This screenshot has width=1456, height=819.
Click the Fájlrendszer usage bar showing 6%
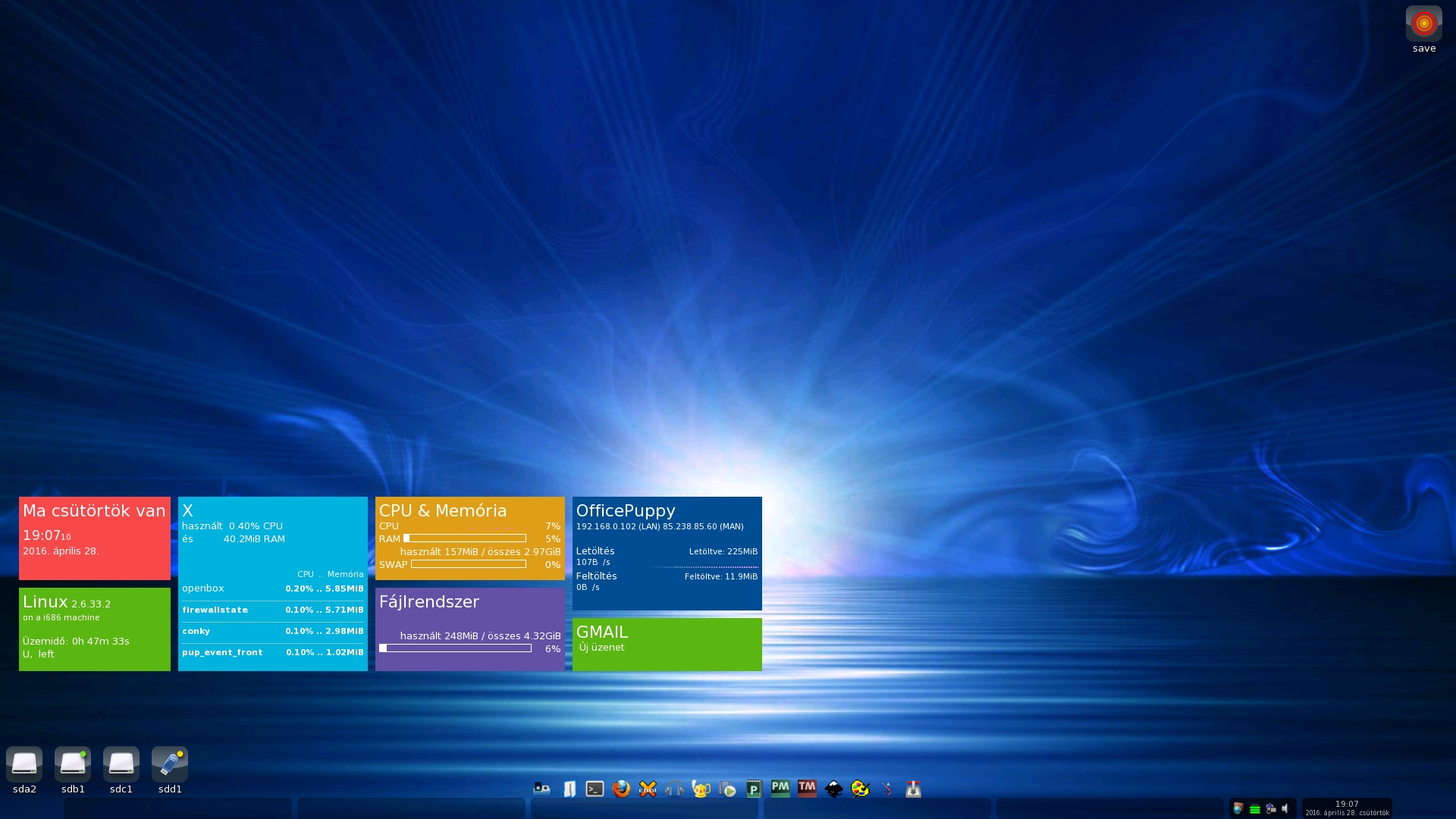pyautogui.click(x=455, y=648)
